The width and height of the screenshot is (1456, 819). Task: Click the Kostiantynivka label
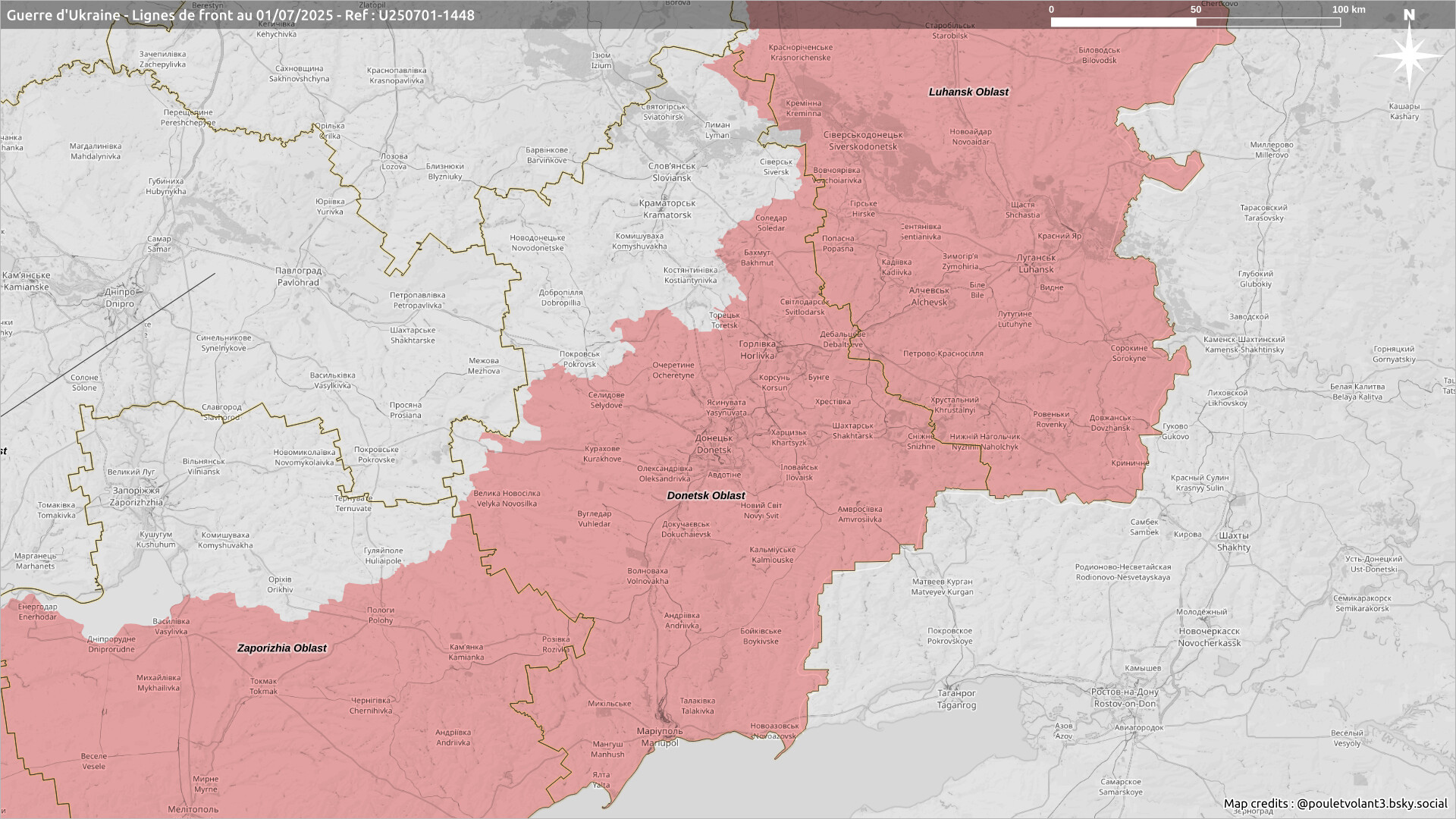(690, 275)
